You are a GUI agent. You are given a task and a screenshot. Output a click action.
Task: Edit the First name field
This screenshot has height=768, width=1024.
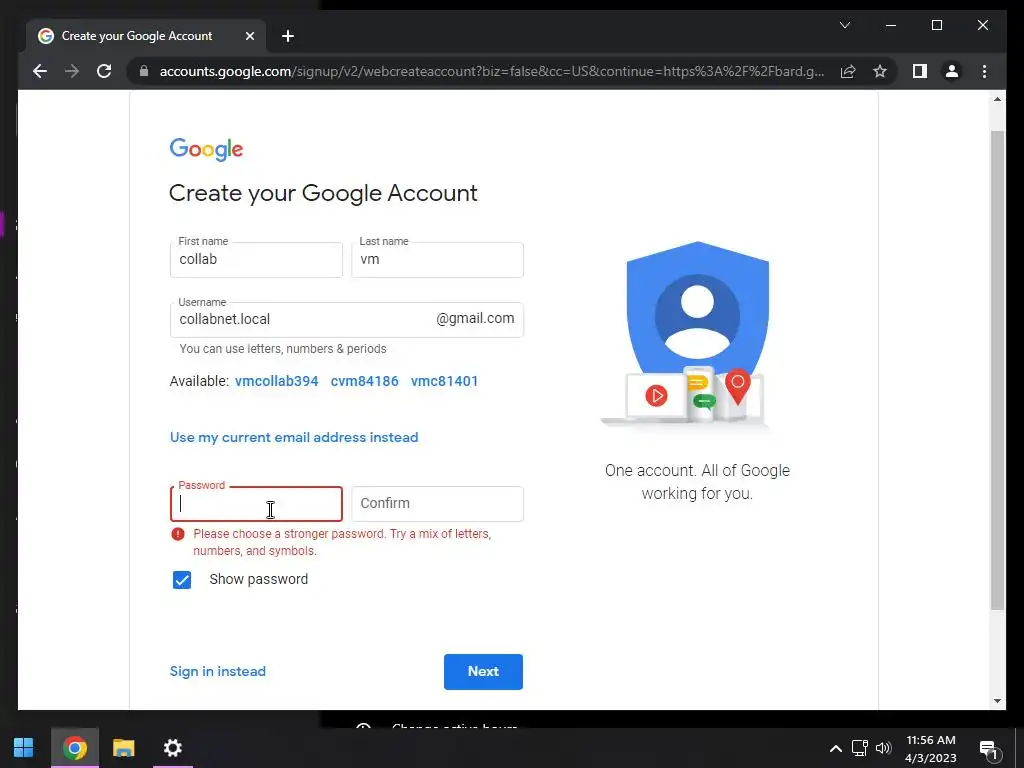pyautogui.click(x=256, y=260)
